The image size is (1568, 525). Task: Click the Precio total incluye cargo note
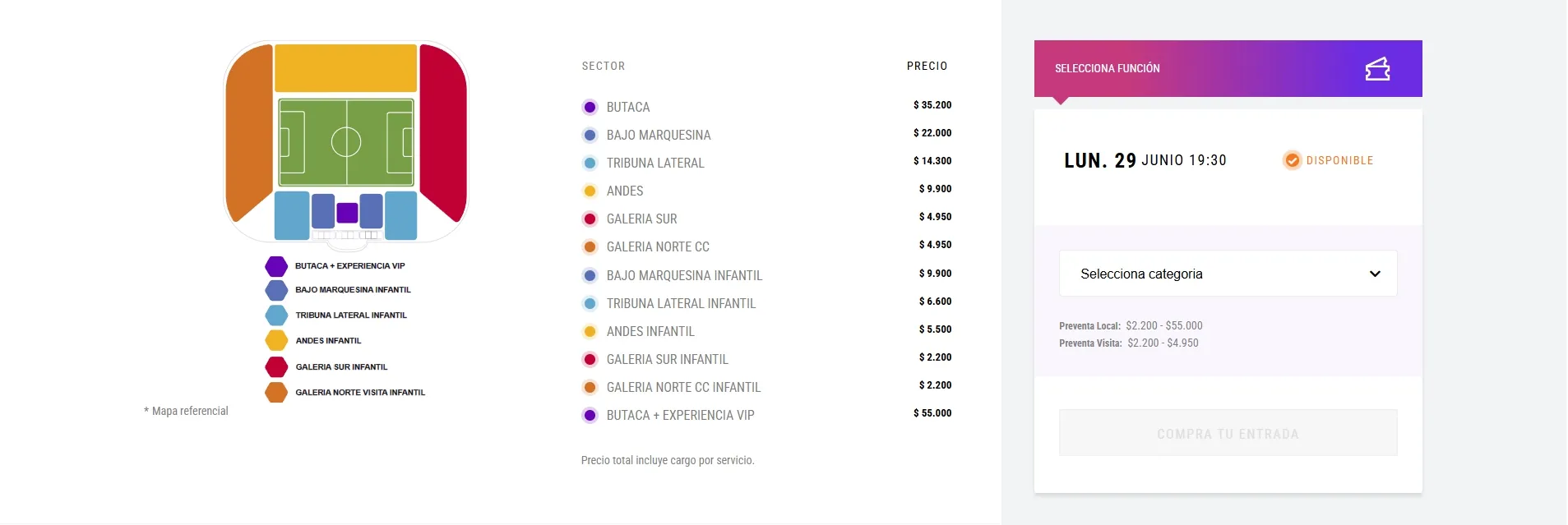(x=668, y=460)
